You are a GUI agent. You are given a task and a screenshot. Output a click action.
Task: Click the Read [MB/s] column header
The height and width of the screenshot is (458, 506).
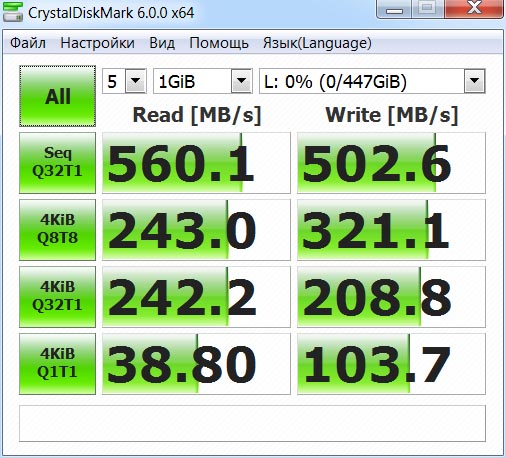[197, 115]
